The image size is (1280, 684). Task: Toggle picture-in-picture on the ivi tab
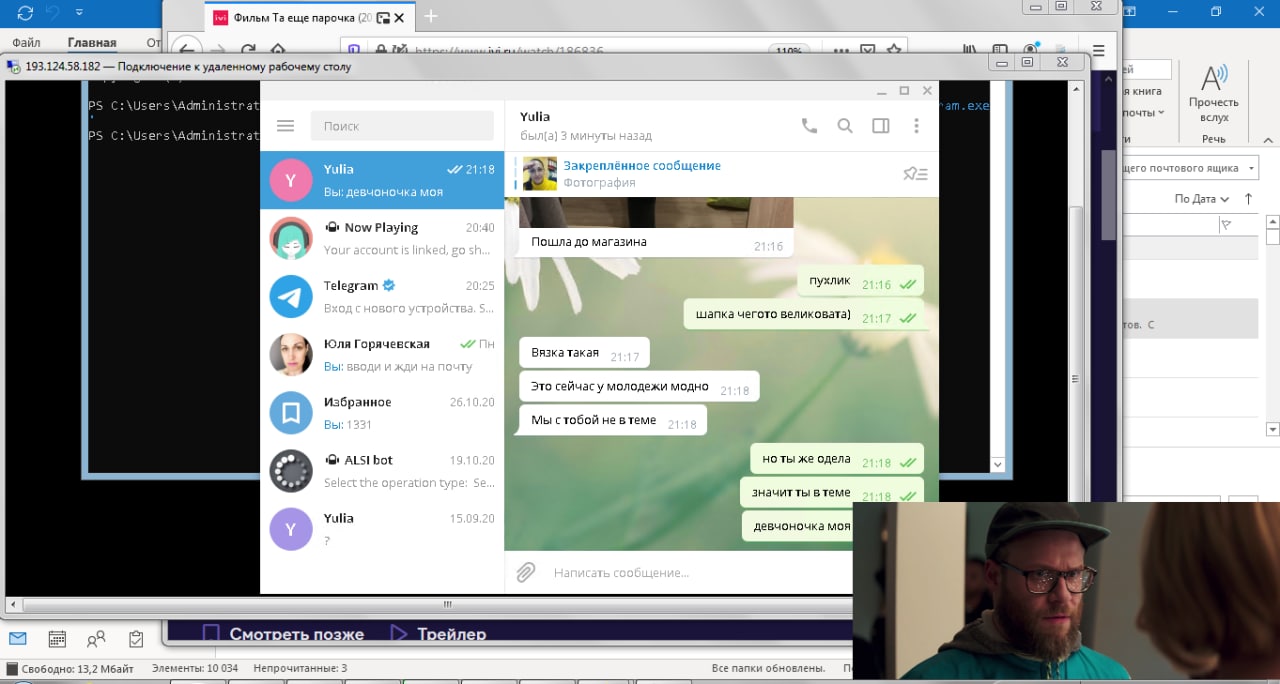pos(382,17)
